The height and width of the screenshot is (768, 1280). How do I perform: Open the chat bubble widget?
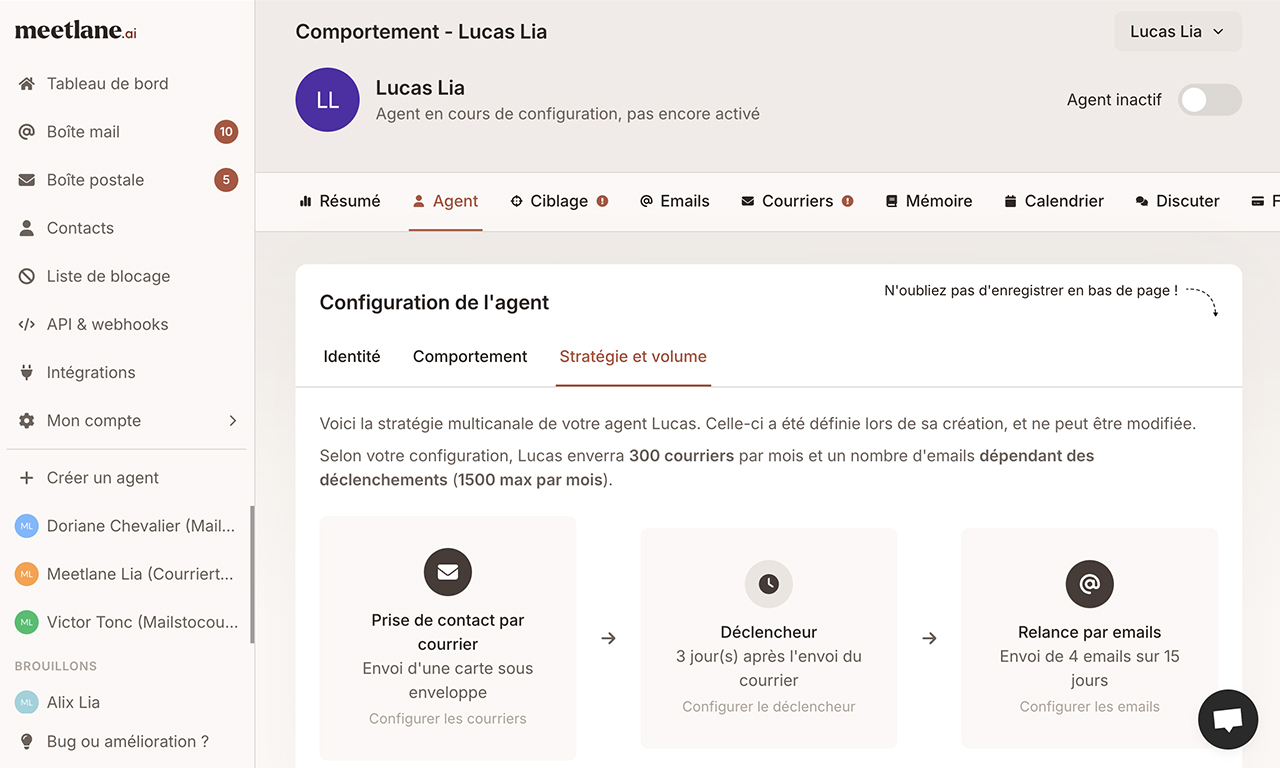1228,719
